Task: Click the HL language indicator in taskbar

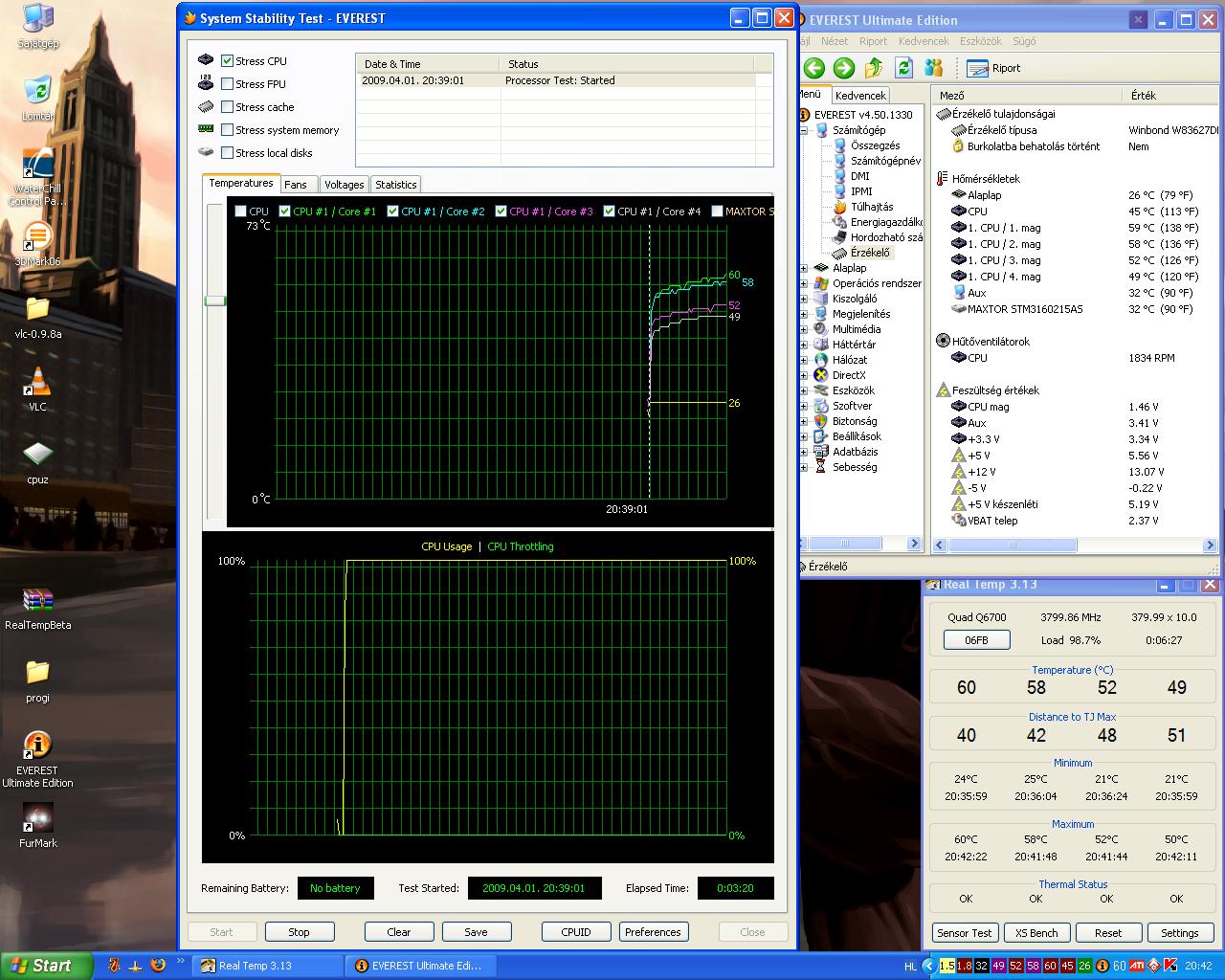Action: [910, 967]
